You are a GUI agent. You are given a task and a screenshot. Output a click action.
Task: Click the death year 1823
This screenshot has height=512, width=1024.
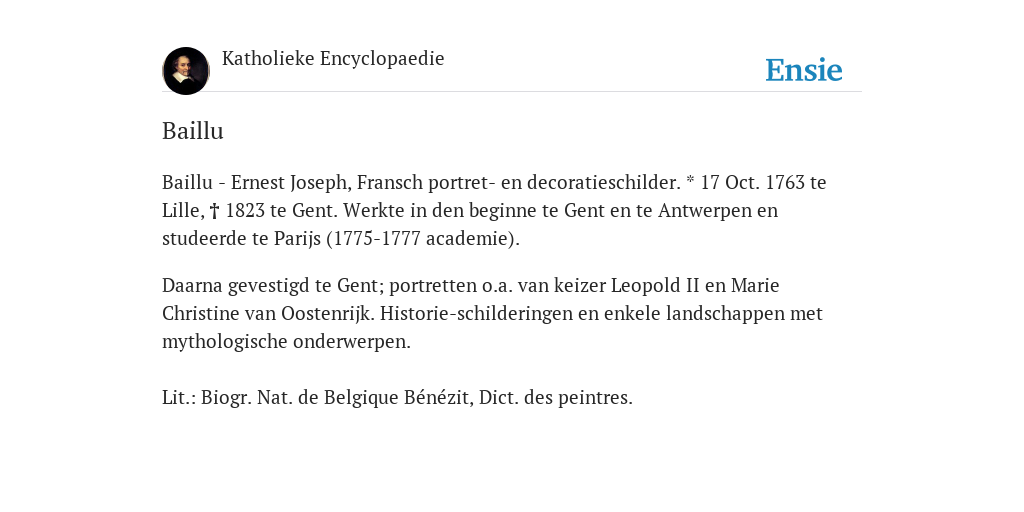click(x=245, y=210)
